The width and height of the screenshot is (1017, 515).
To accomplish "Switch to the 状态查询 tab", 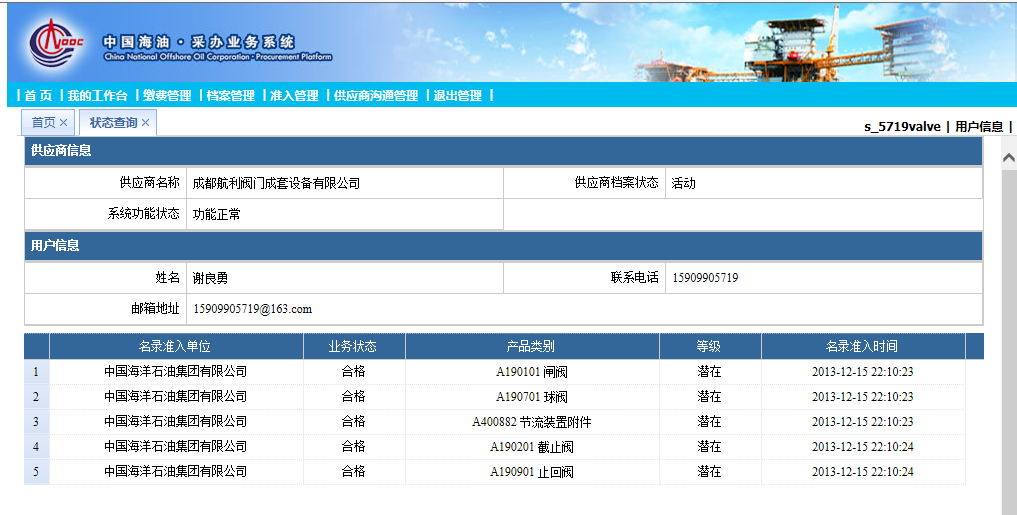I will point(114,123).
